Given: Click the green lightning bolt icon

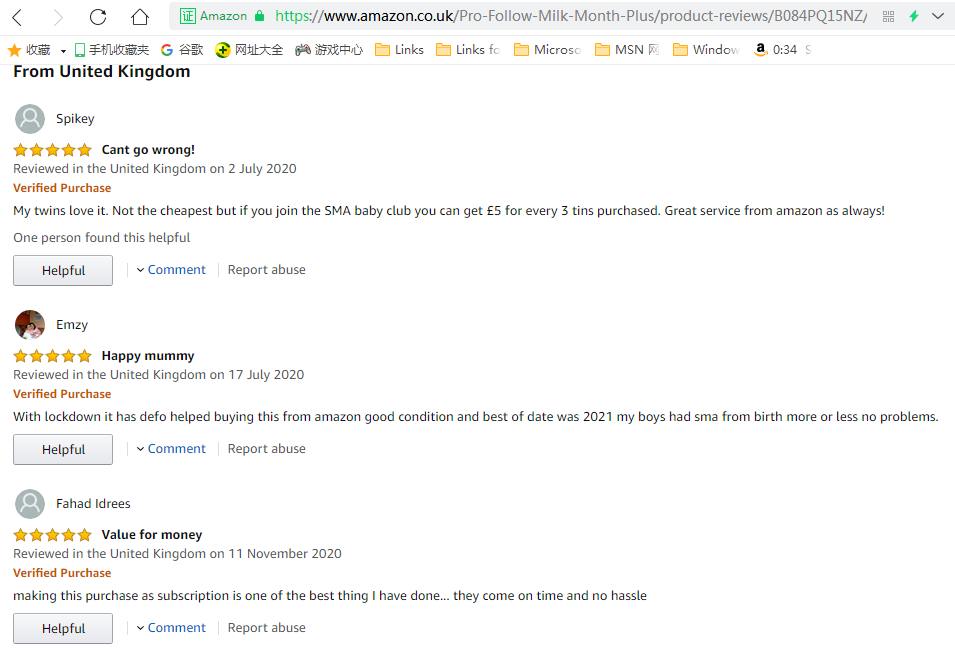Looking at the screenshot, I should (x=913, y=16).
